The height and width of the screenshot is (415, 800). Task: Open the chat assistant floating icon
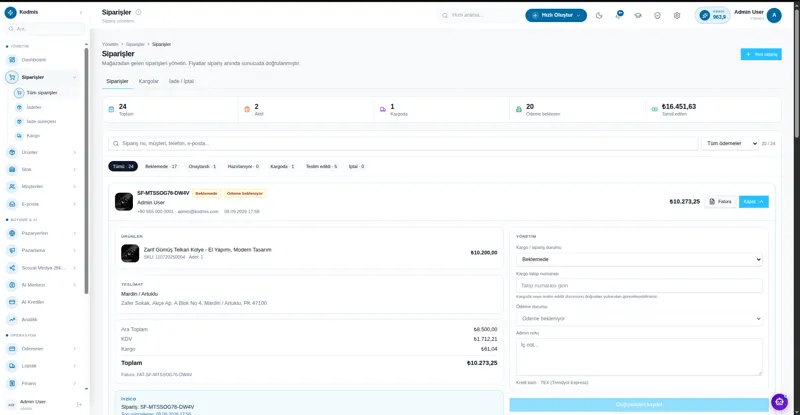coord(779,402)
